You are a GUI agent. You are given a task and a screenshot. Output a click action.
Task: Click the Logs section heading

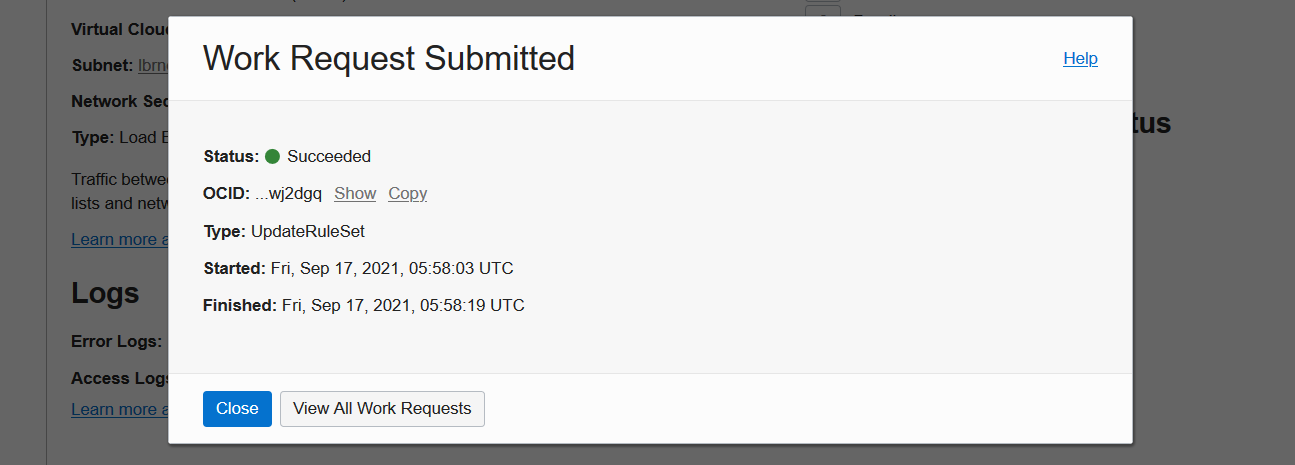click(x=105, y=293)
